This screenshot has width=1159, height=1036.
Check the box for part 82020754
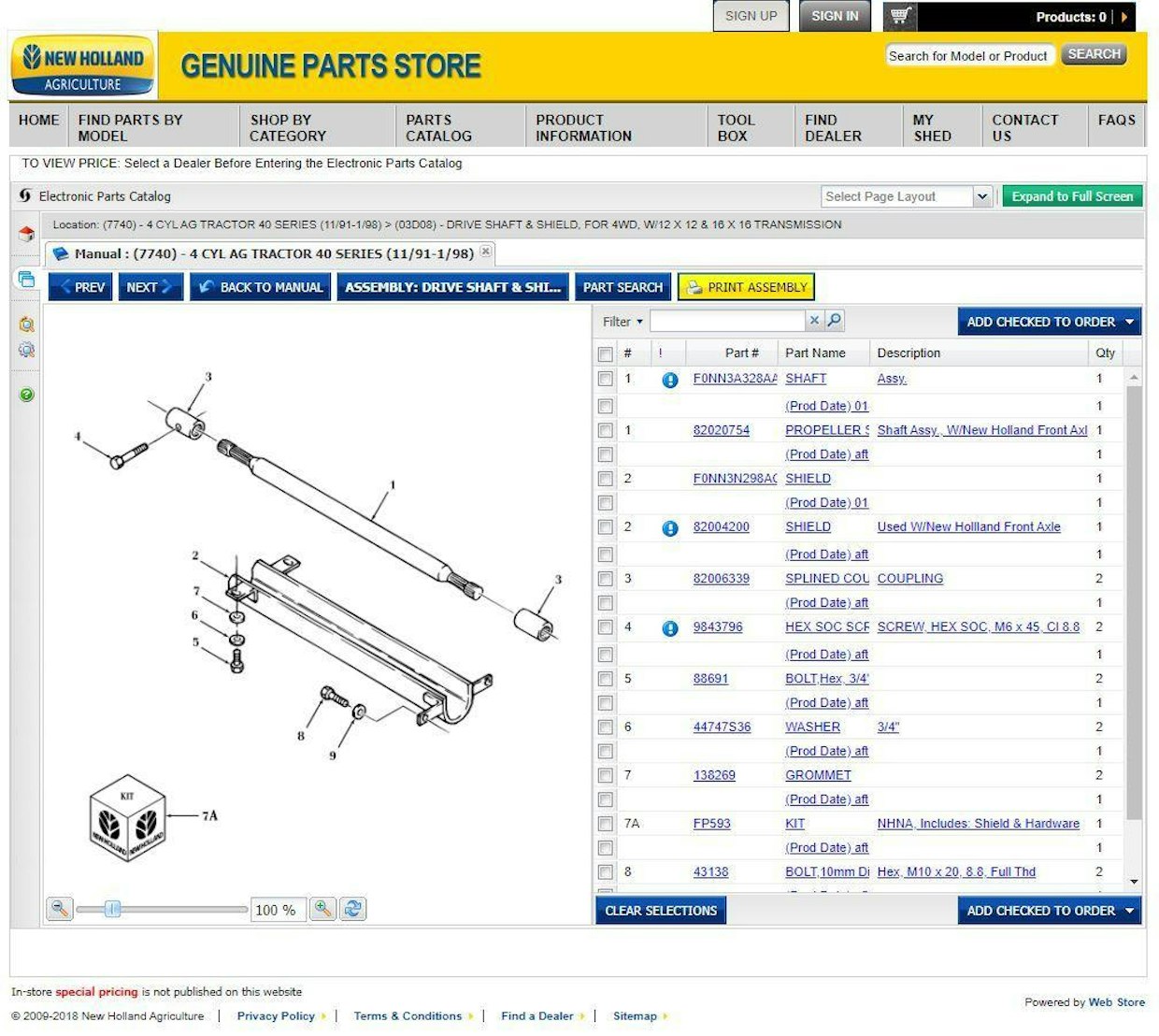[x=605, y=430]
